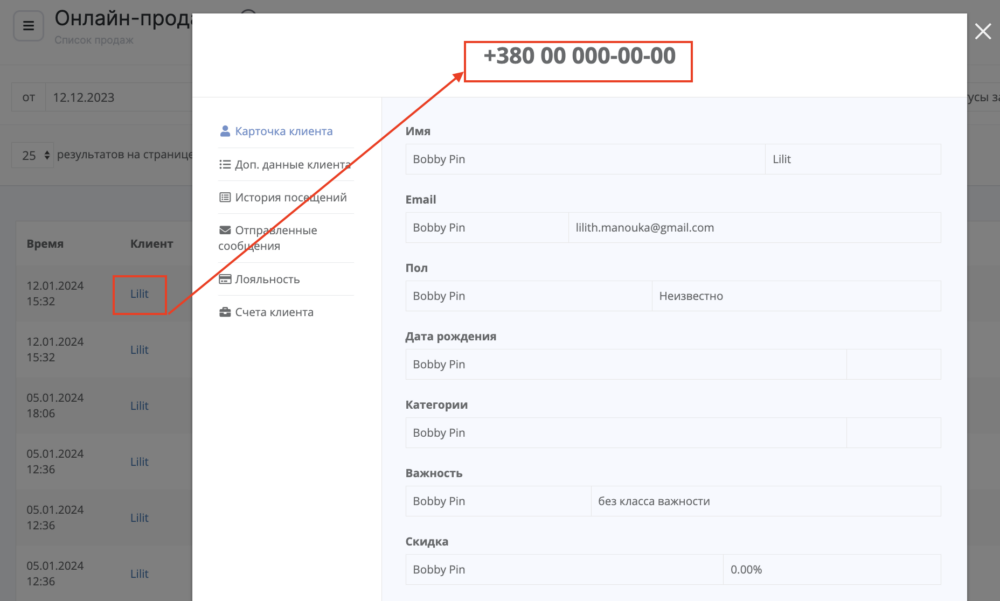This screenshot has height=601, width=1000.
Task: Open the hamburger menu button
Action: pyautogui.click(x=28, y=26)
